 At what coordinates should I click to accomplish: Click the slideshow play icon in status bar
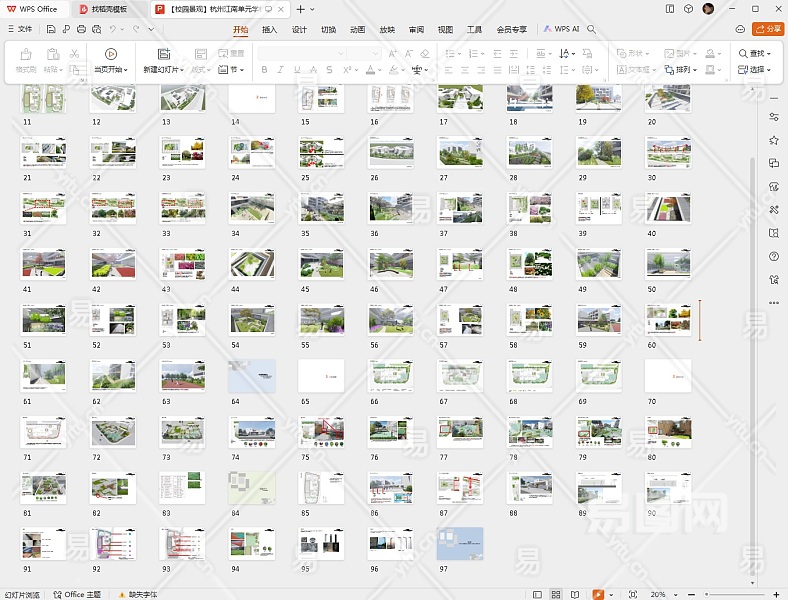[x=598, y=594]
